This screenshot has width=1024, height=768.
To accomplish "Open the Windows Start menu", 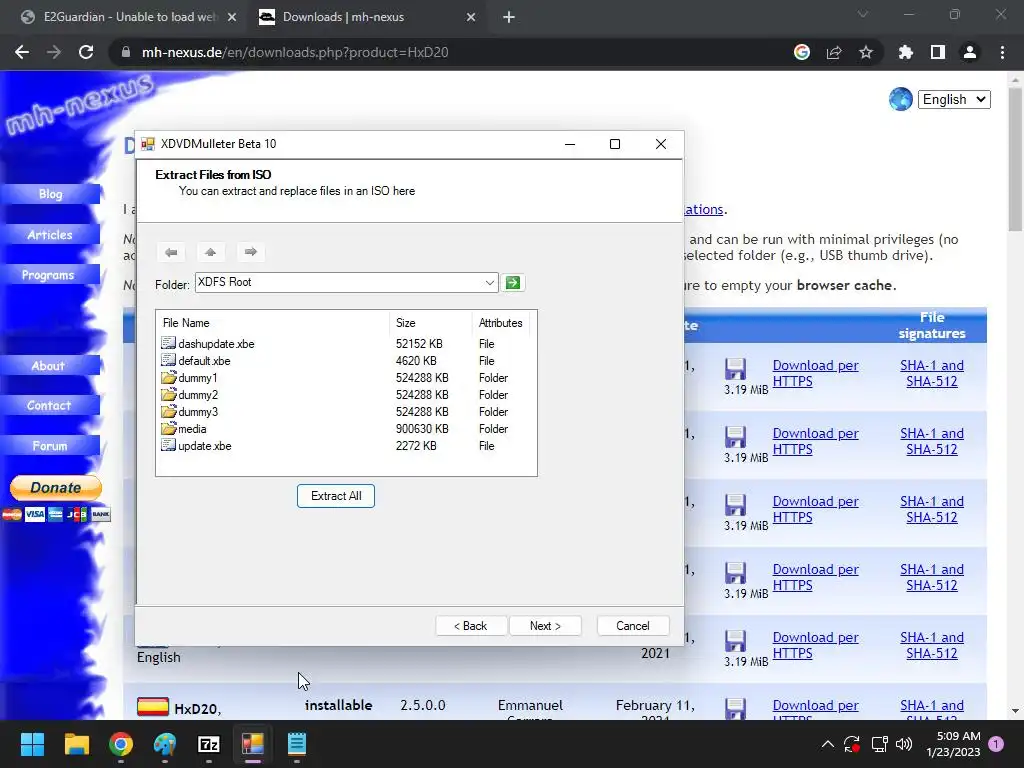I will point(32,744).
